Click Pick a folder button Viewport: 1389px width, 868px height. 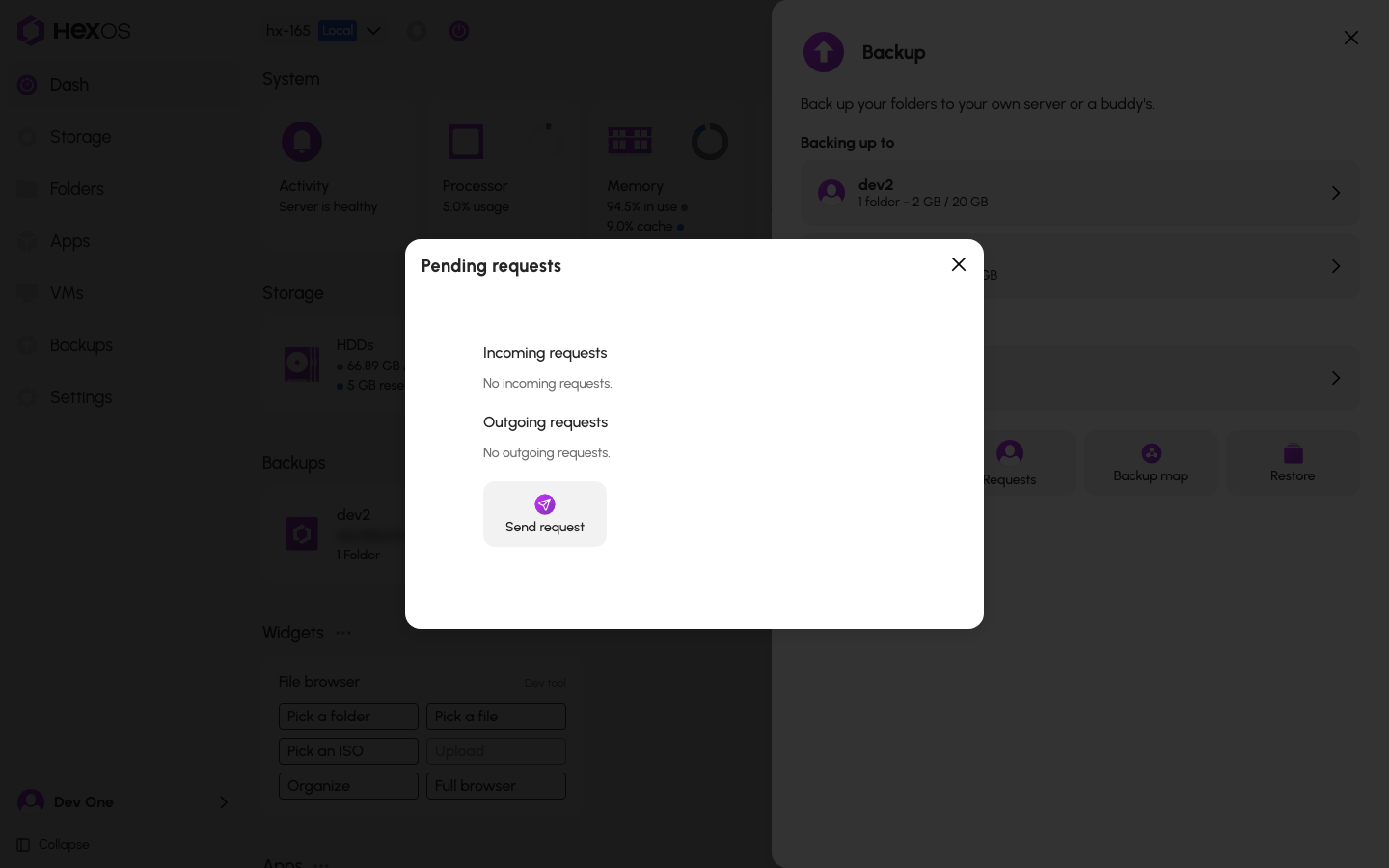click(348, 717)
